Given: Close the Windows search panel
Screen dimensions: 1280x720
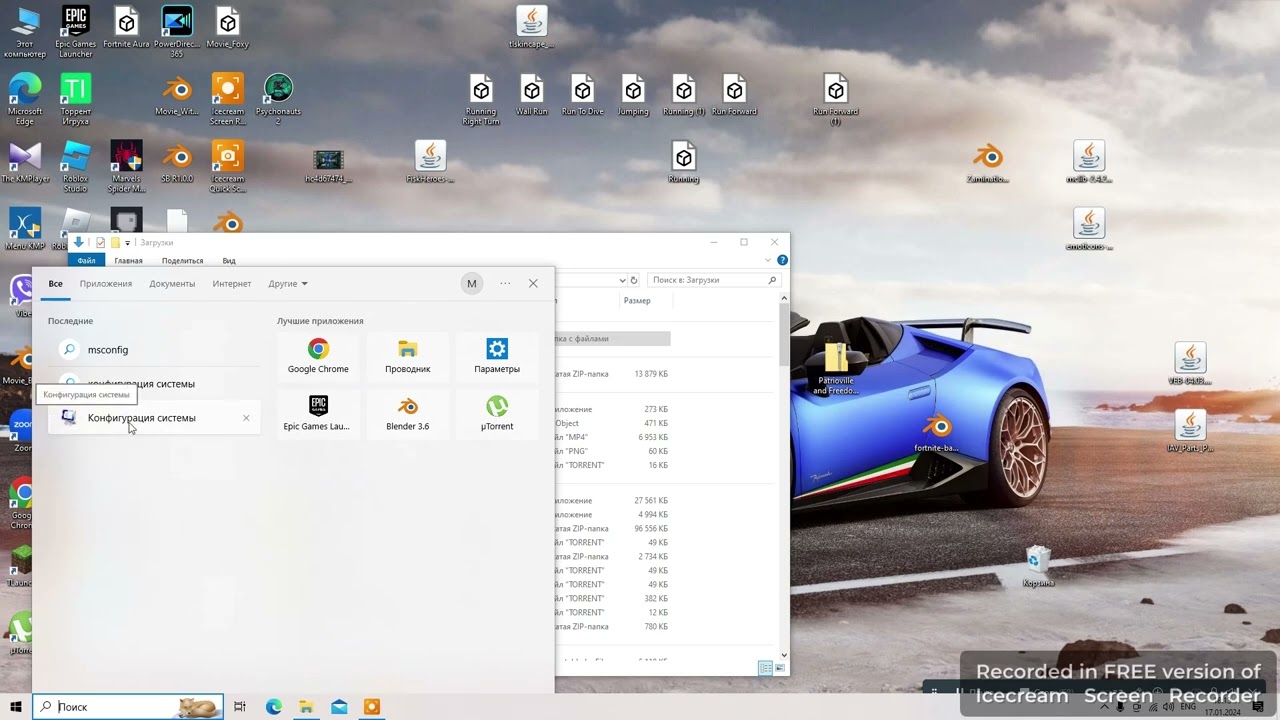Looking at the screenshot, I should pyautogui.click(x=533, y=284).
